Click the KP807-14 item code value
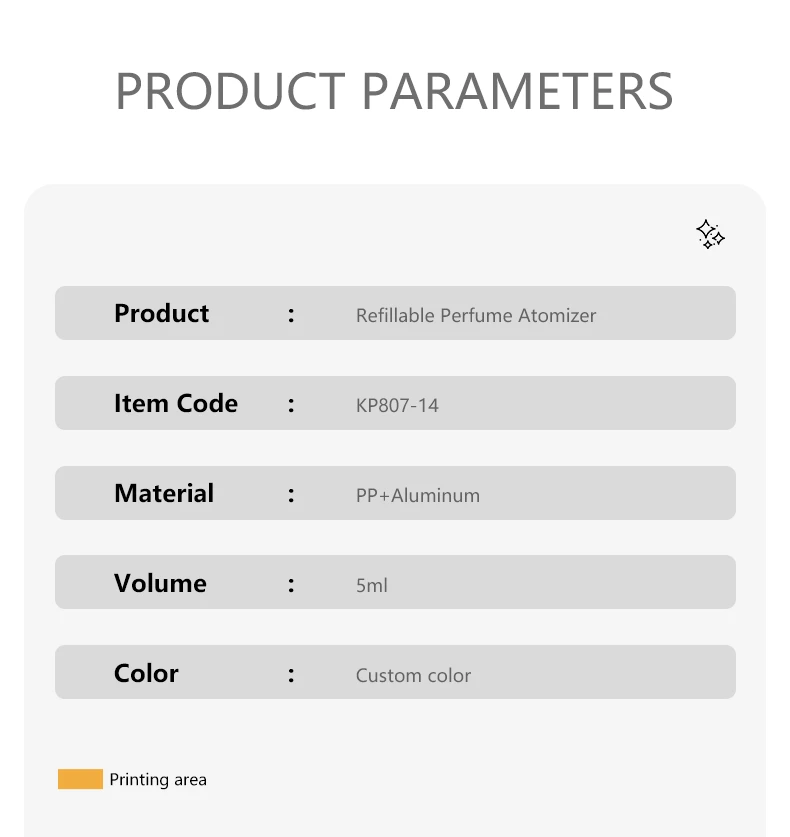The height and width of the screenshot is (837, 790). coord(397,406)
